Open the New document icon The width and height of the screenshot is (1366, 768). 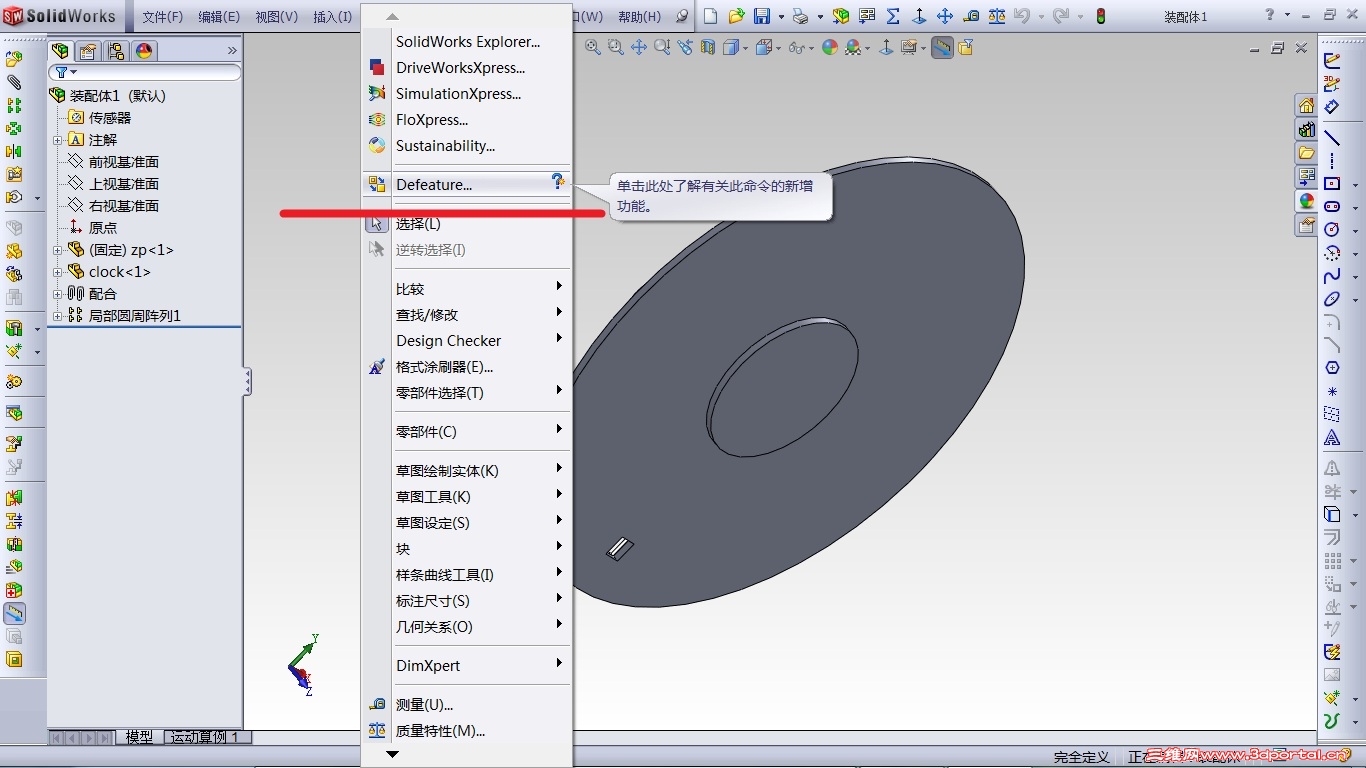[x=711, y=16]
